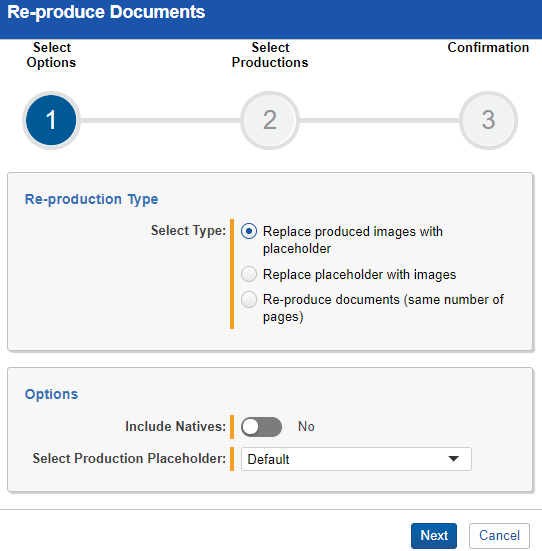Image resolution: width=542 pixels, height=551 pixels.
Task: Jump to step 2 circle
Action: click(x=270, y=120)
